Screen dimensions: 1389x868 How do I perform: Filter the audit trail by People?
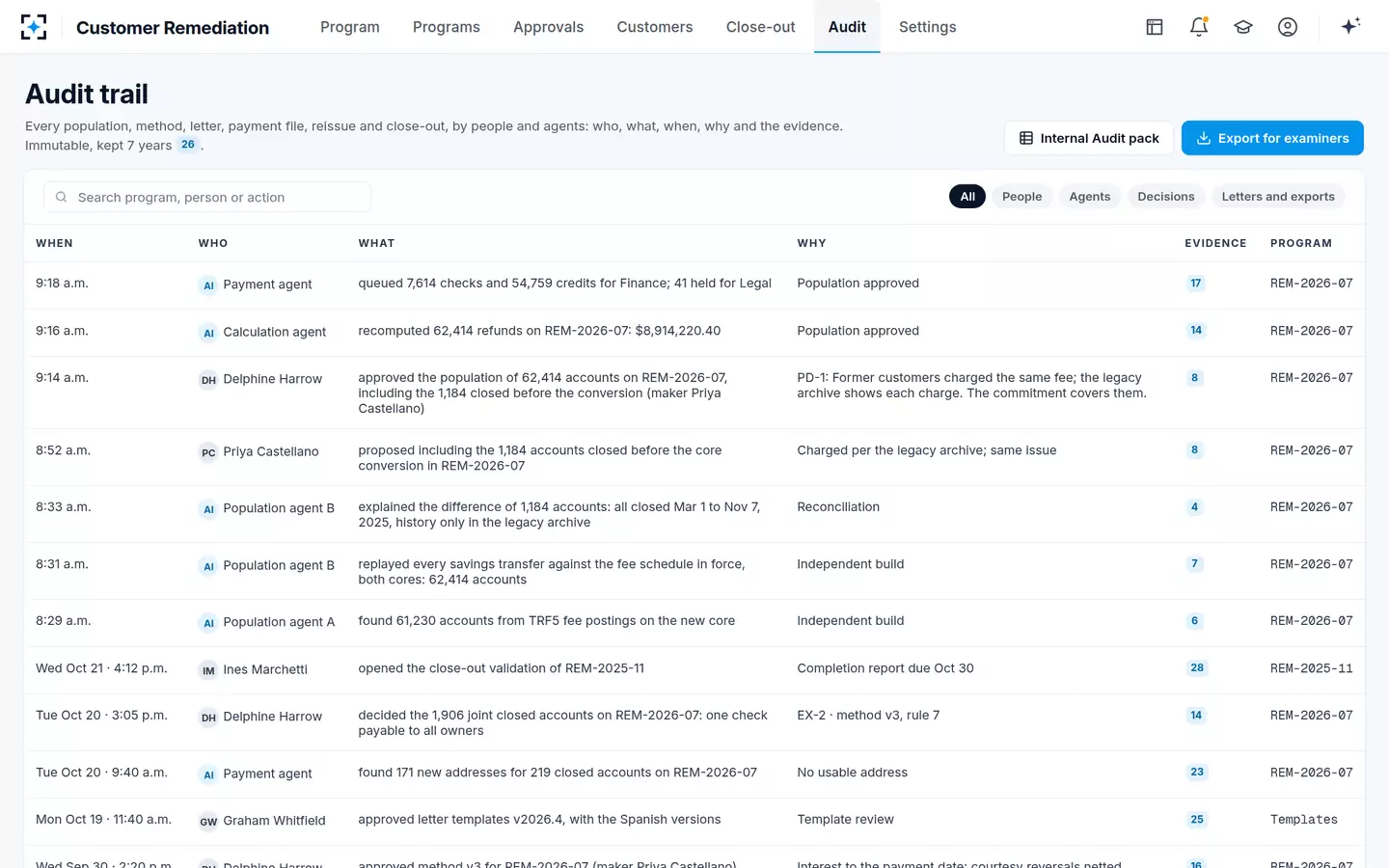click(1022, 197)
